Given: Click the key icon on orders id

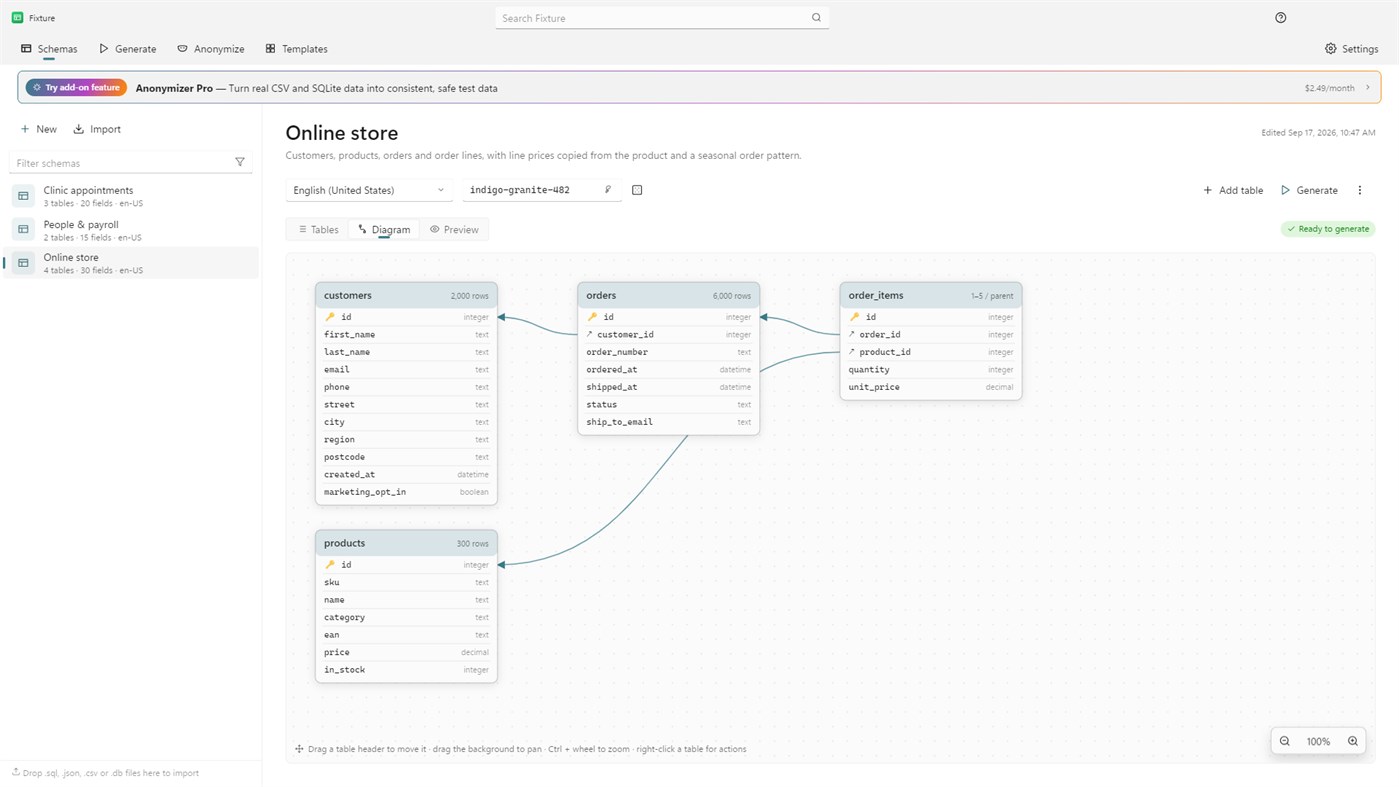Looking at the screenshot, I should tap(592, 317).
